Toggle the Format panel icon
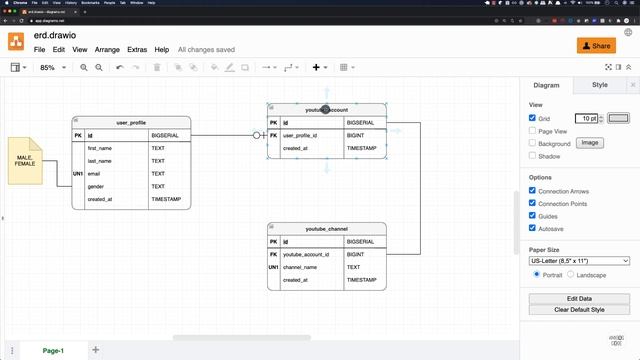 click(x=618, y=67)
